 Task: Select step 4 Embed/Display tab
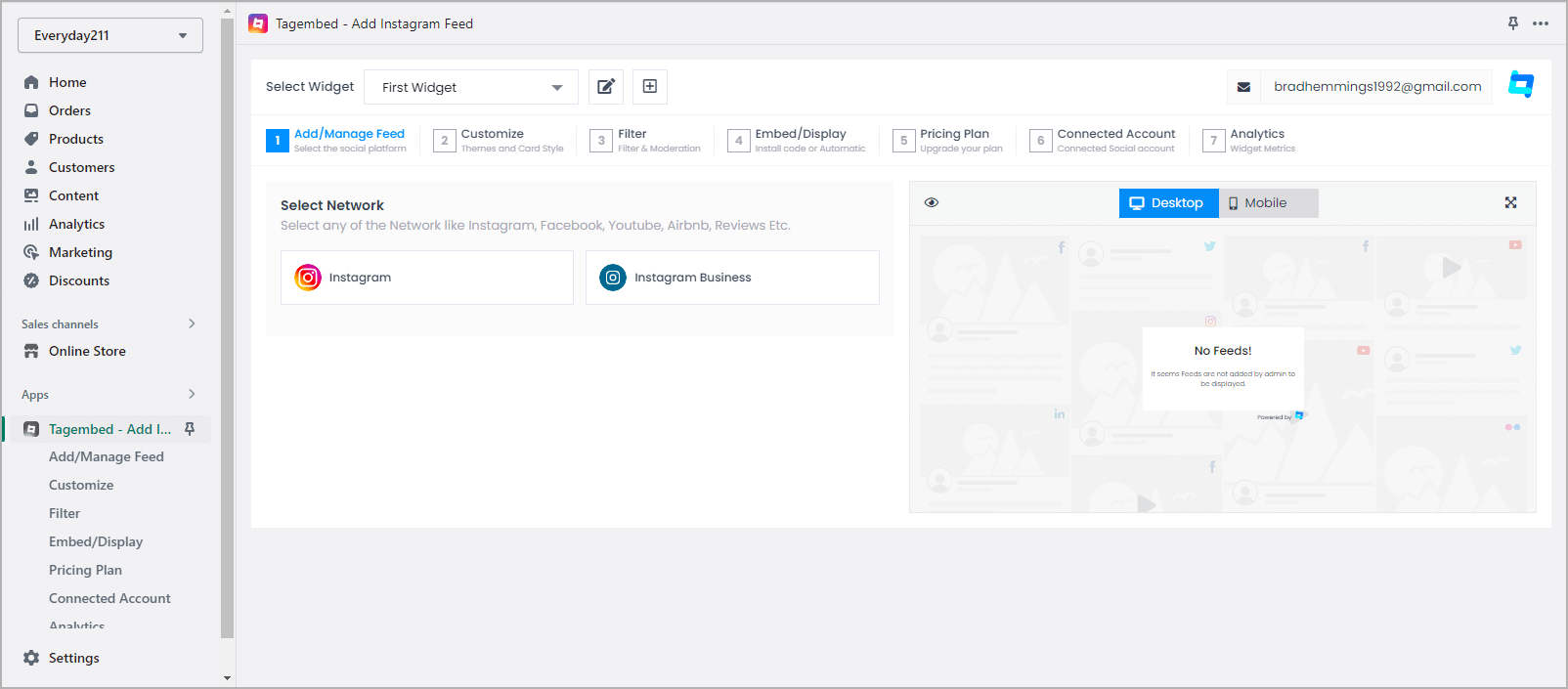coord(797,141)
